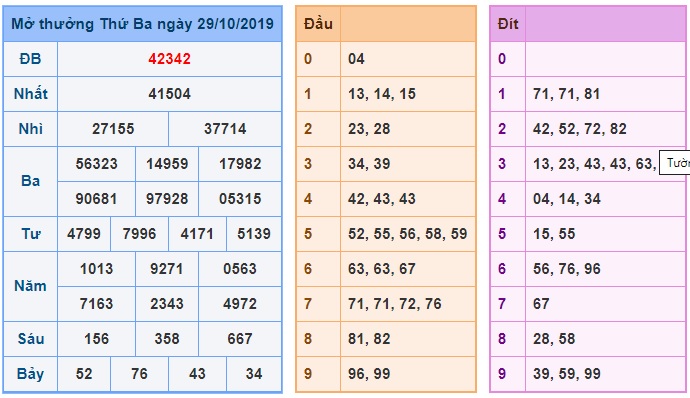Image resolution: width=690 pixels, height=398 pixels.
Task: Click the 'Nhất' prize label
Action: [30, 94]
